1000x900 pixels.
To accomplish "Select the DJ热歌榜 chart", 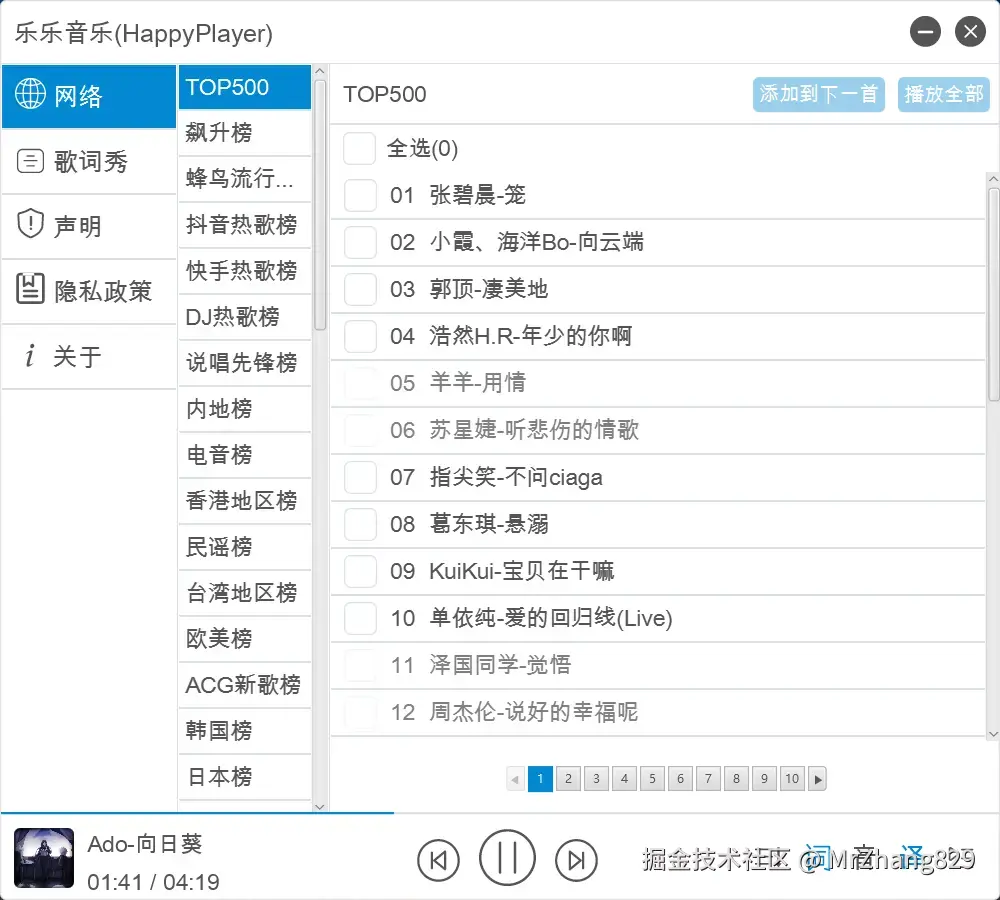I will point(245,316).
